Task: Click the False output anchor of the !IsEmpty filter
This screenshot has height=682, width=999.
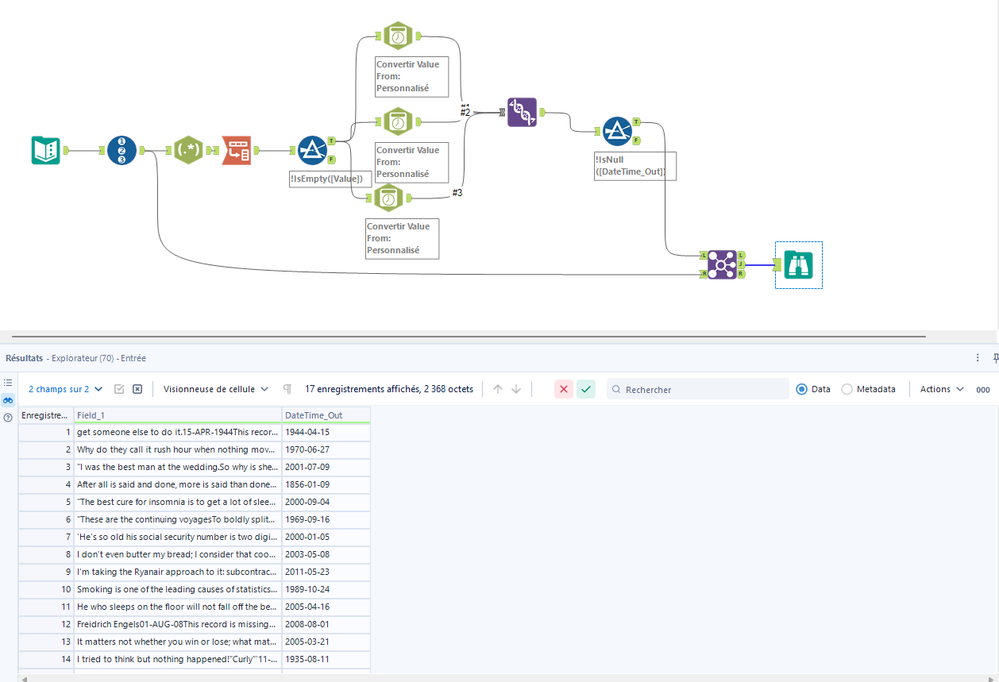Action: pos(331,160)
